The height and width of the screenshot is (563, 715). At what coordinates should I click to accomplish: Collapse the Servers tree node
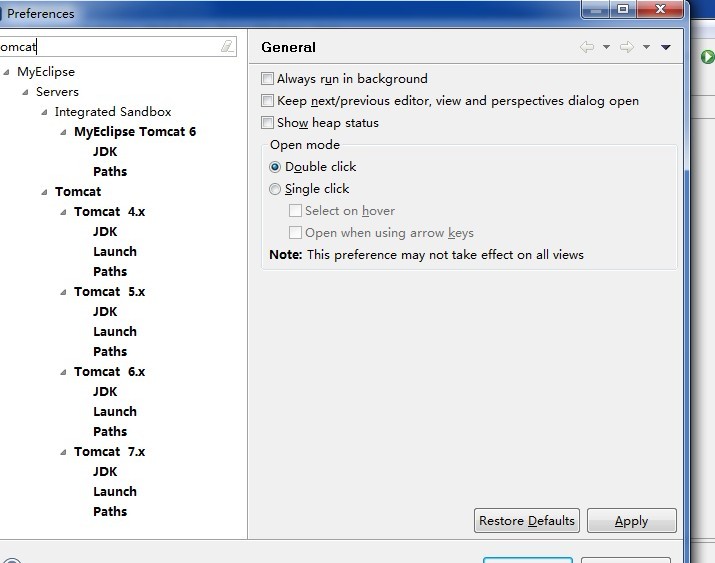click(x=25, y=92)
